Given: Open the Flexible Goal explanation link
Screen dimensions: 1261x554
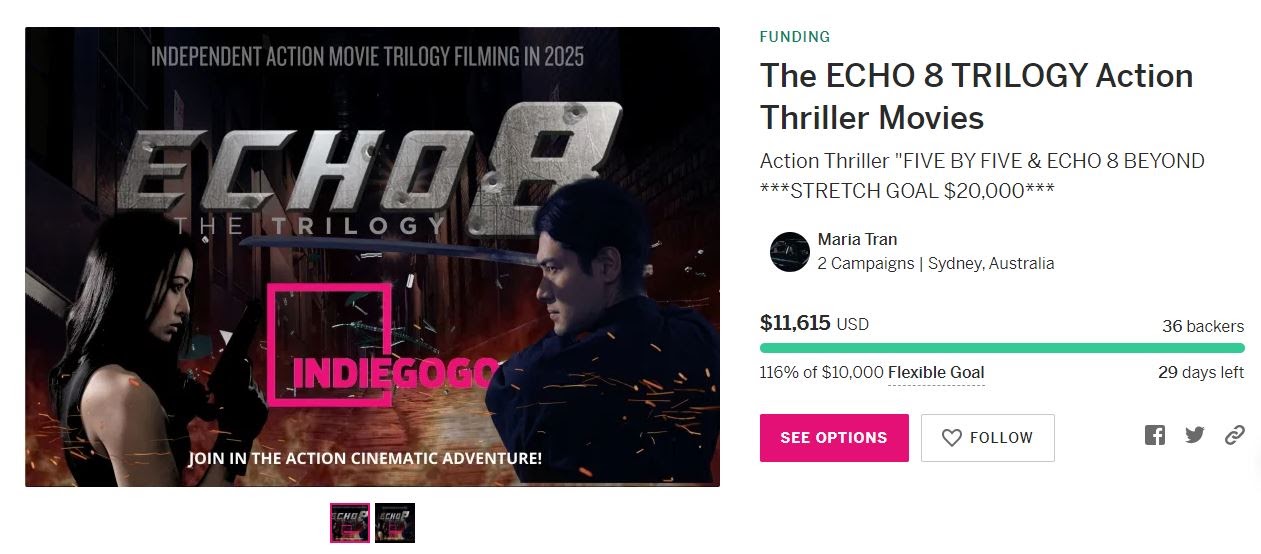Looking at the screenshot, I should (x=936, y=373).
